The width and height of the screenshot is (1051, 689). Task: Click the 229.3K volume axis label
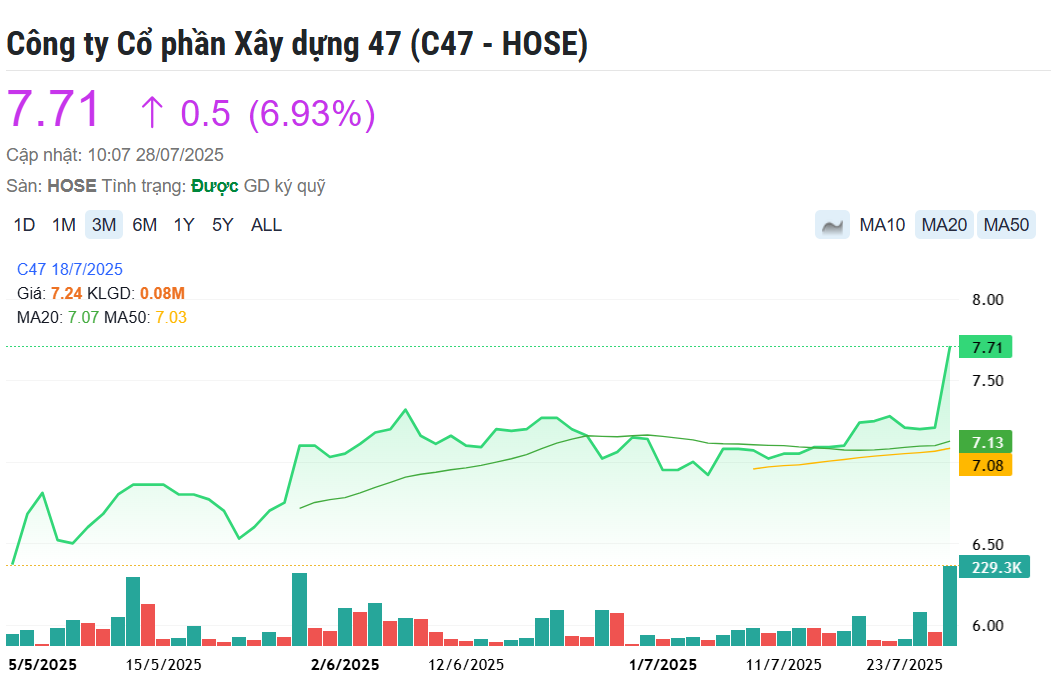click(x=994, y=567)
